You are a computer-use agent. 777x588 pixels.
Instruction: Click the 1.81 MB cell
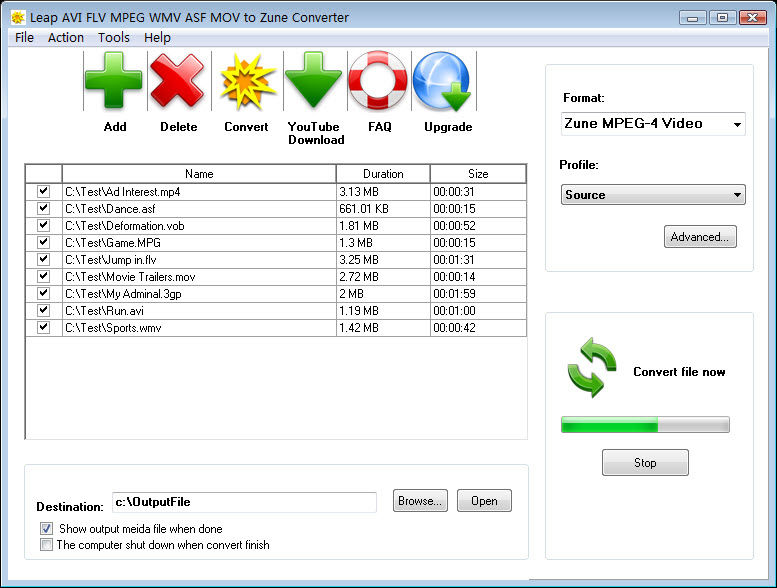tap(383, 226)
